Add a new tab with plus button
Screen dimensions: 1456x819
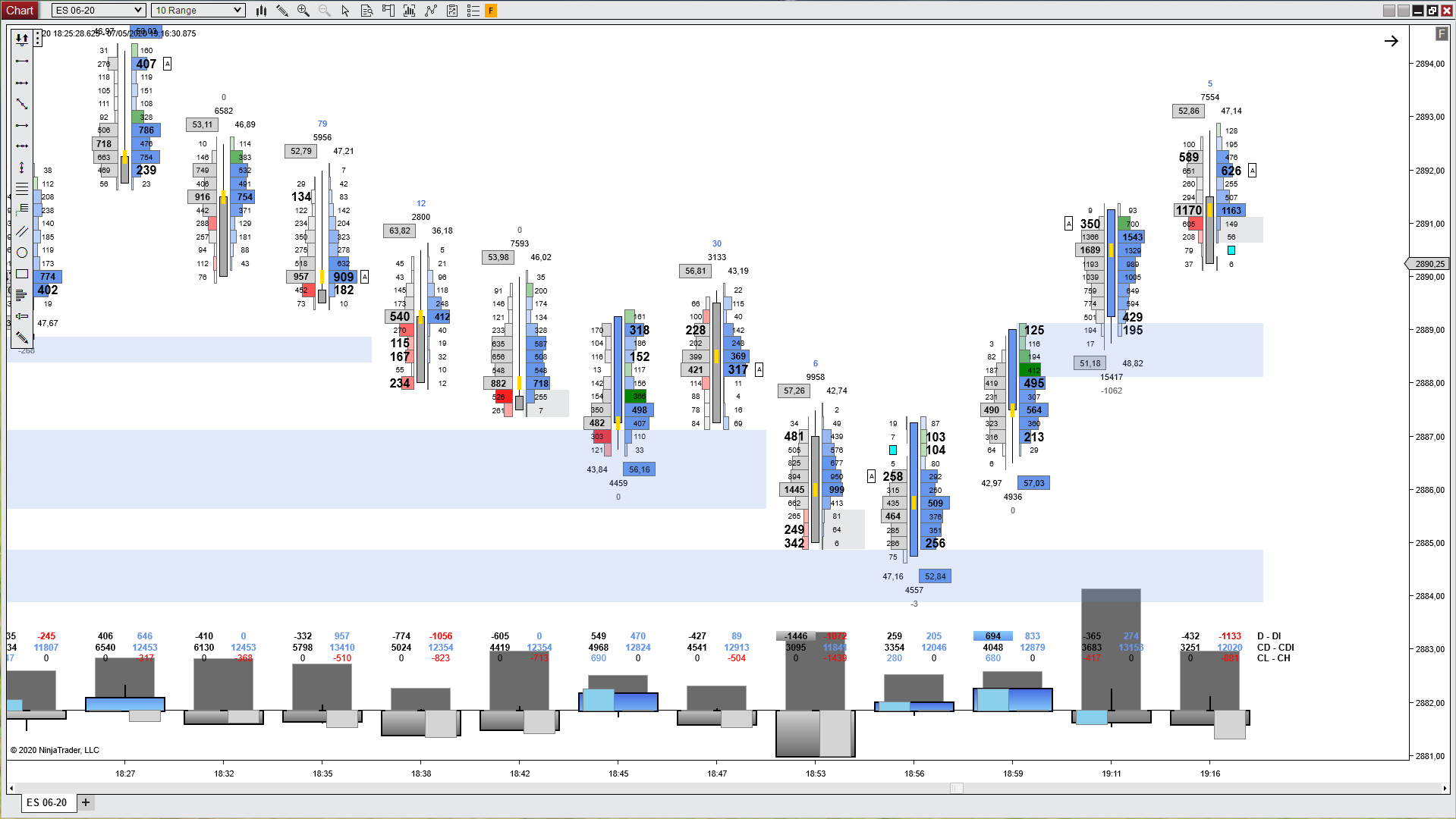tap(86, 802)
